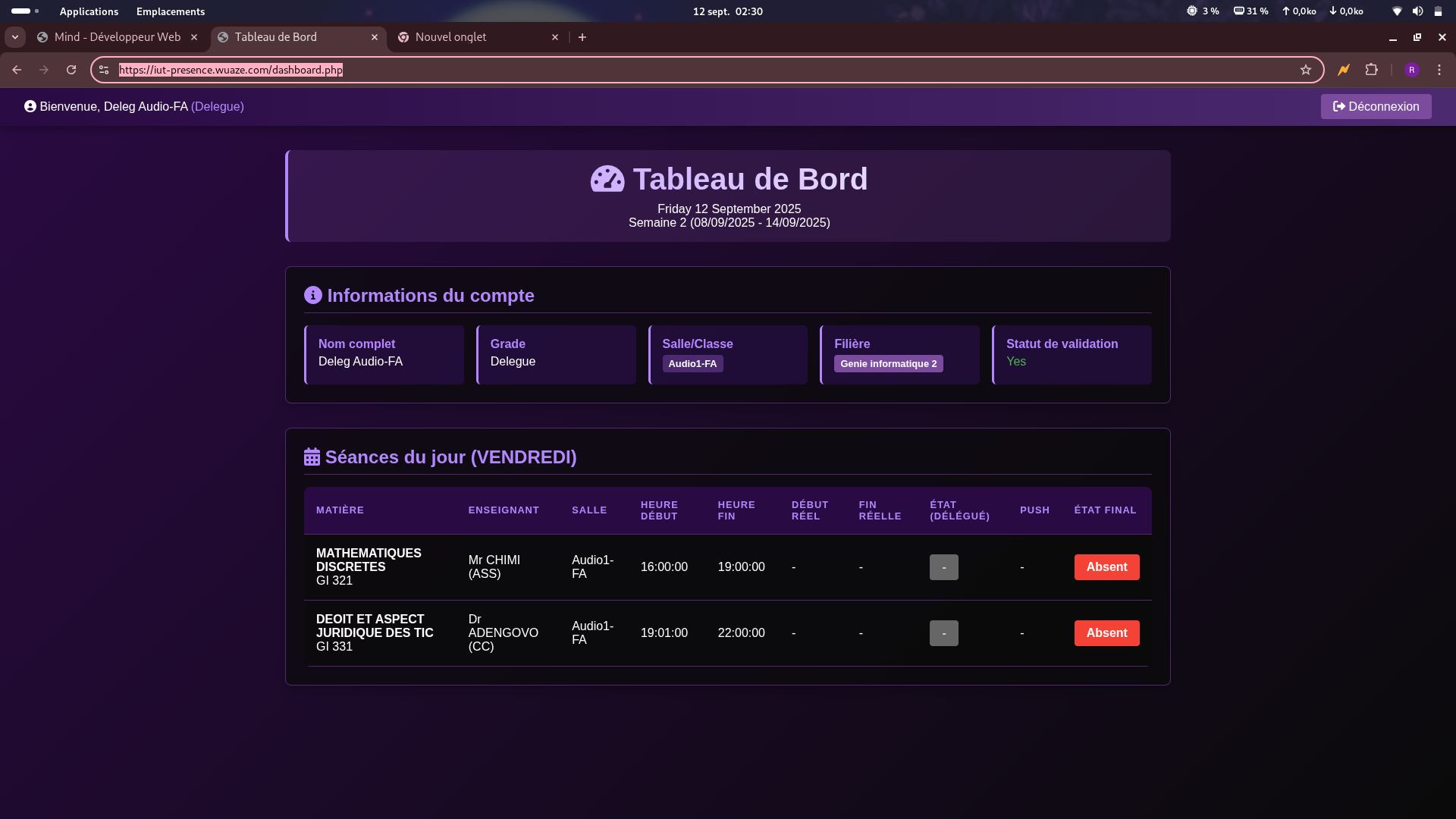Click the Déconnexion button
This screenshot has width=1456, height=819.
tap(1376, 106)
